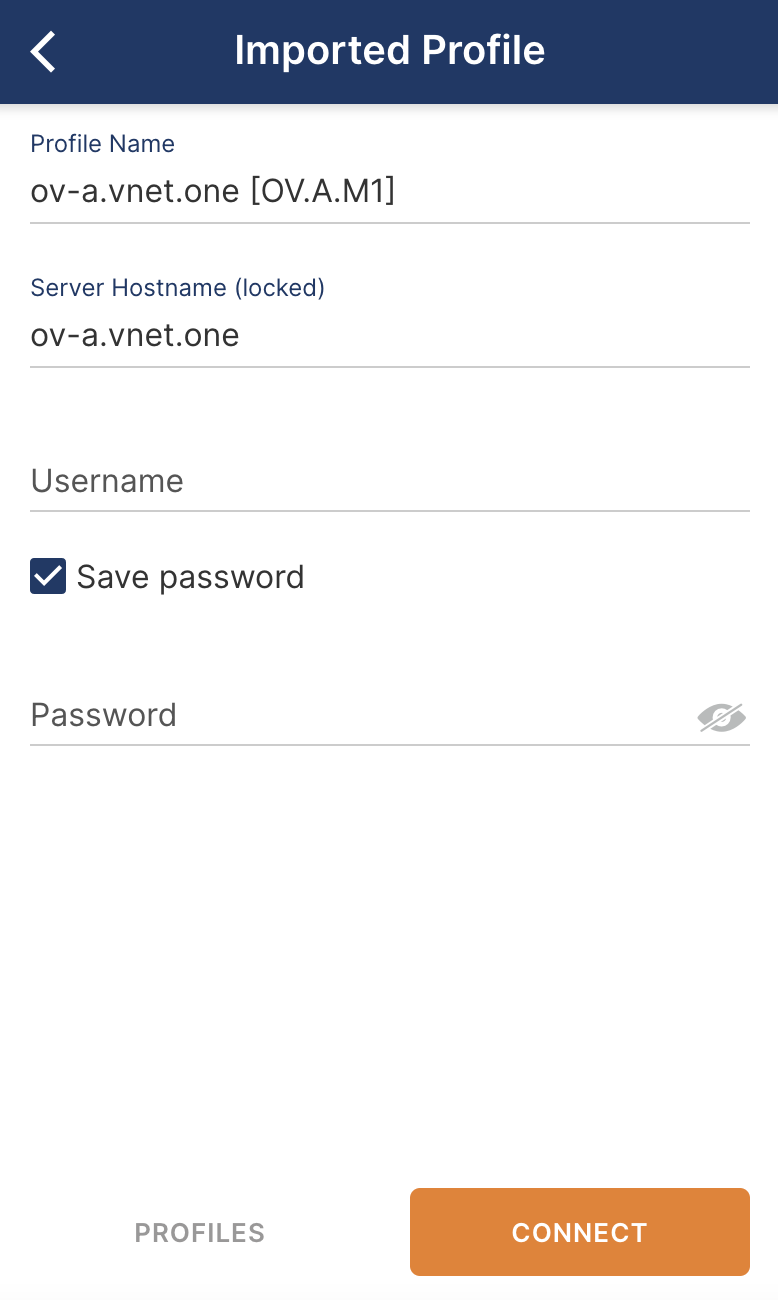Place cursor after [OV.A.M1] text
This screenshot has width=778, height=1300.
click(x=397, y=191)
